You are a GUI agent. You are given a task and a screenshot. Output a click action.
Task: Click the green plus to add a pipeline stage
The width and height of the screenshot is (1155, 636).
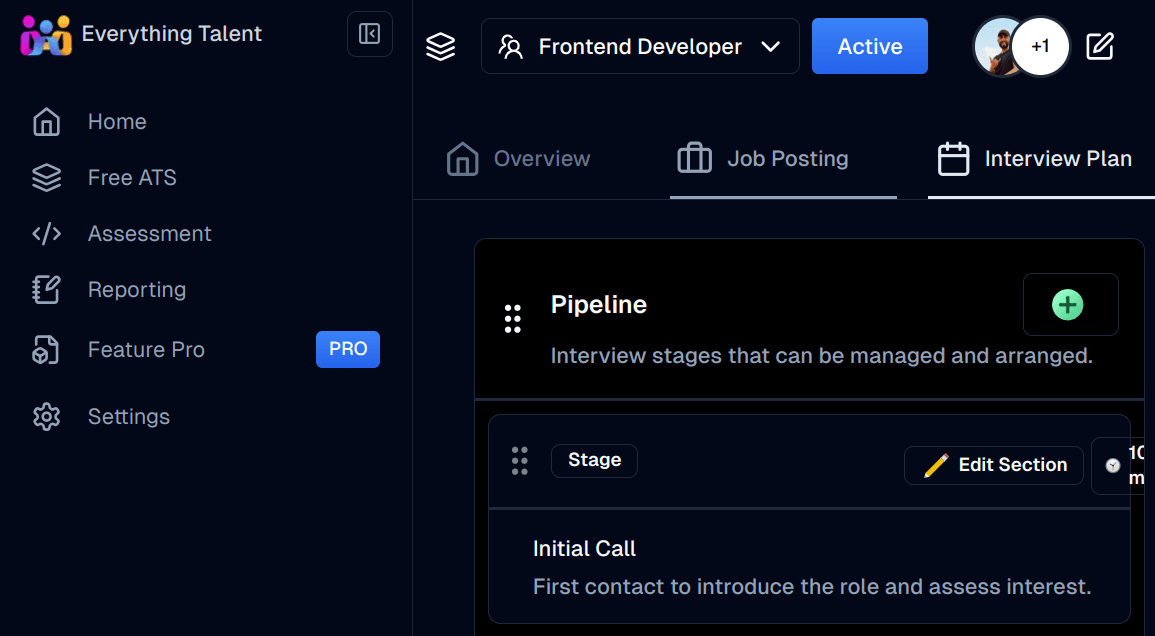[x=1070, y=304]
